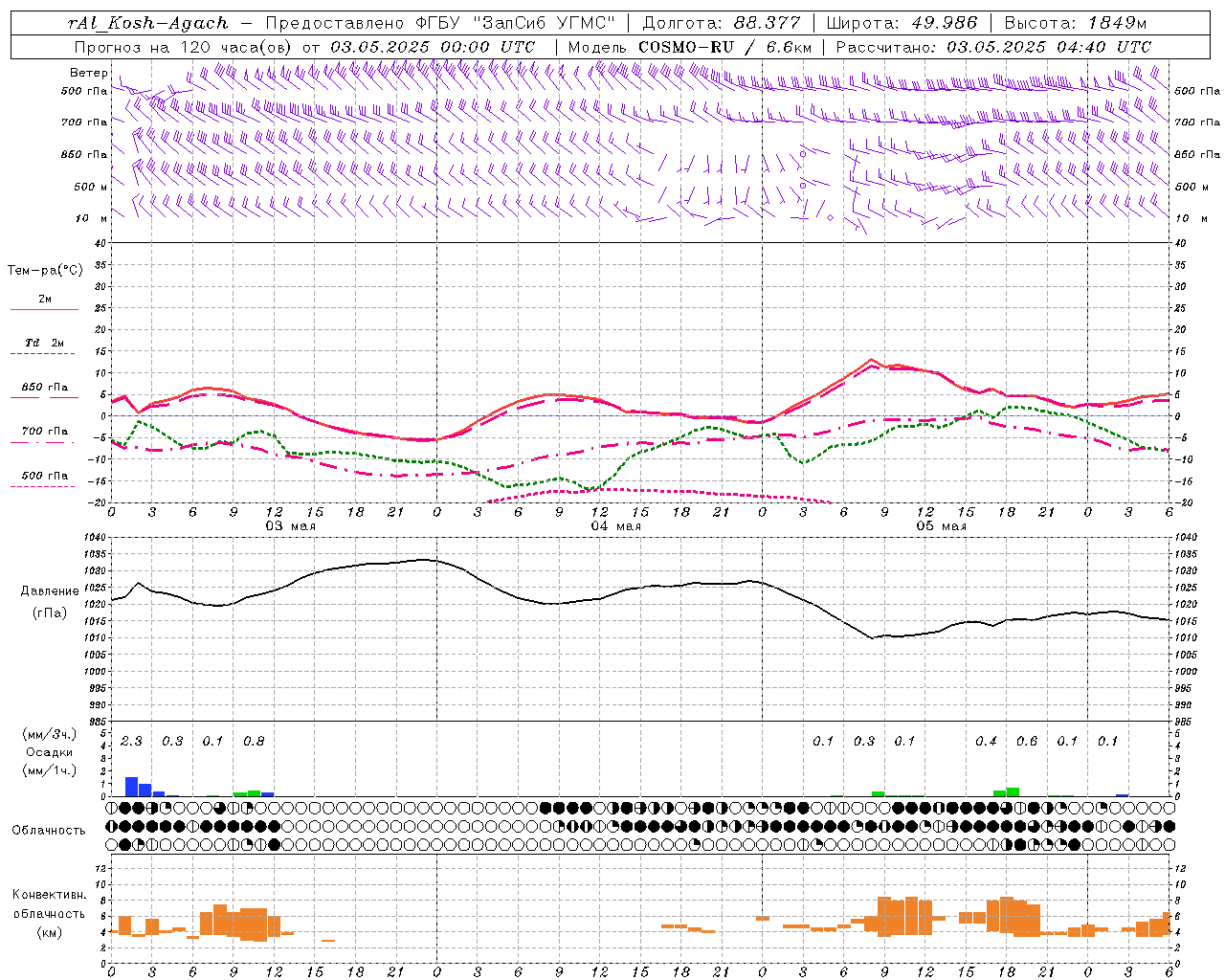The height and width of the screenshot is (980, 1225).
Task: Click the provider text ФГБУ "ЗапСиб УГМС"
Action: pyautogui.click(x=516, y=23)
